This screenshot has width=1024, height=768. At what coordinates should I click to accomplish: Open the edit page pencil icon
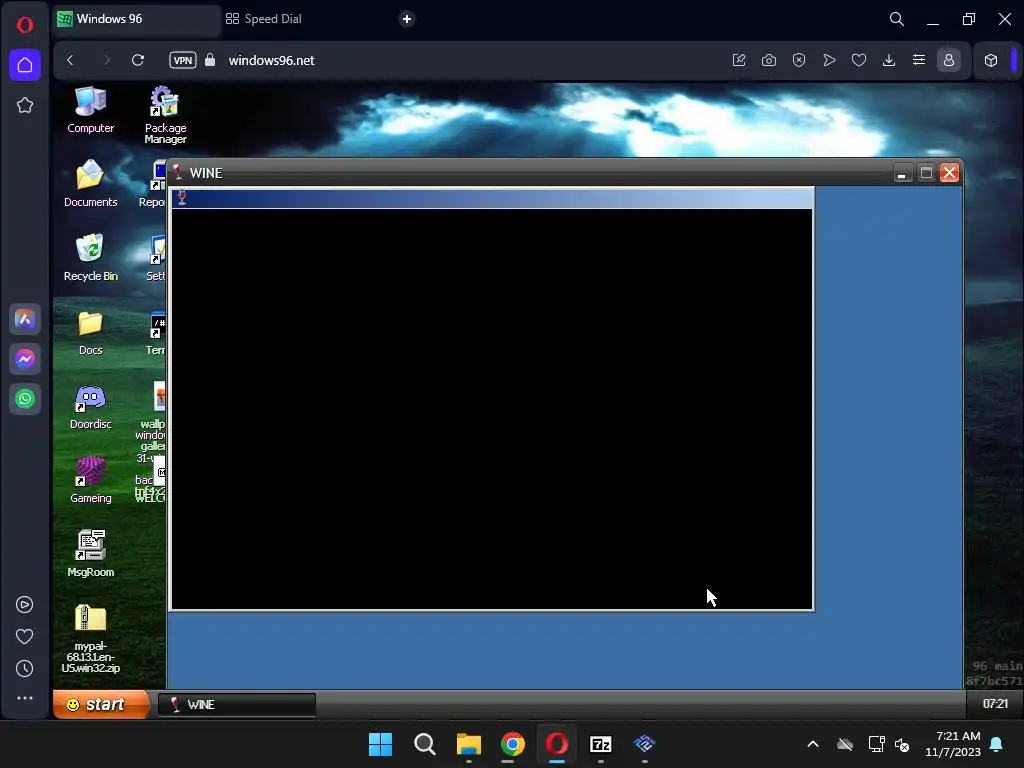point(739,60)
